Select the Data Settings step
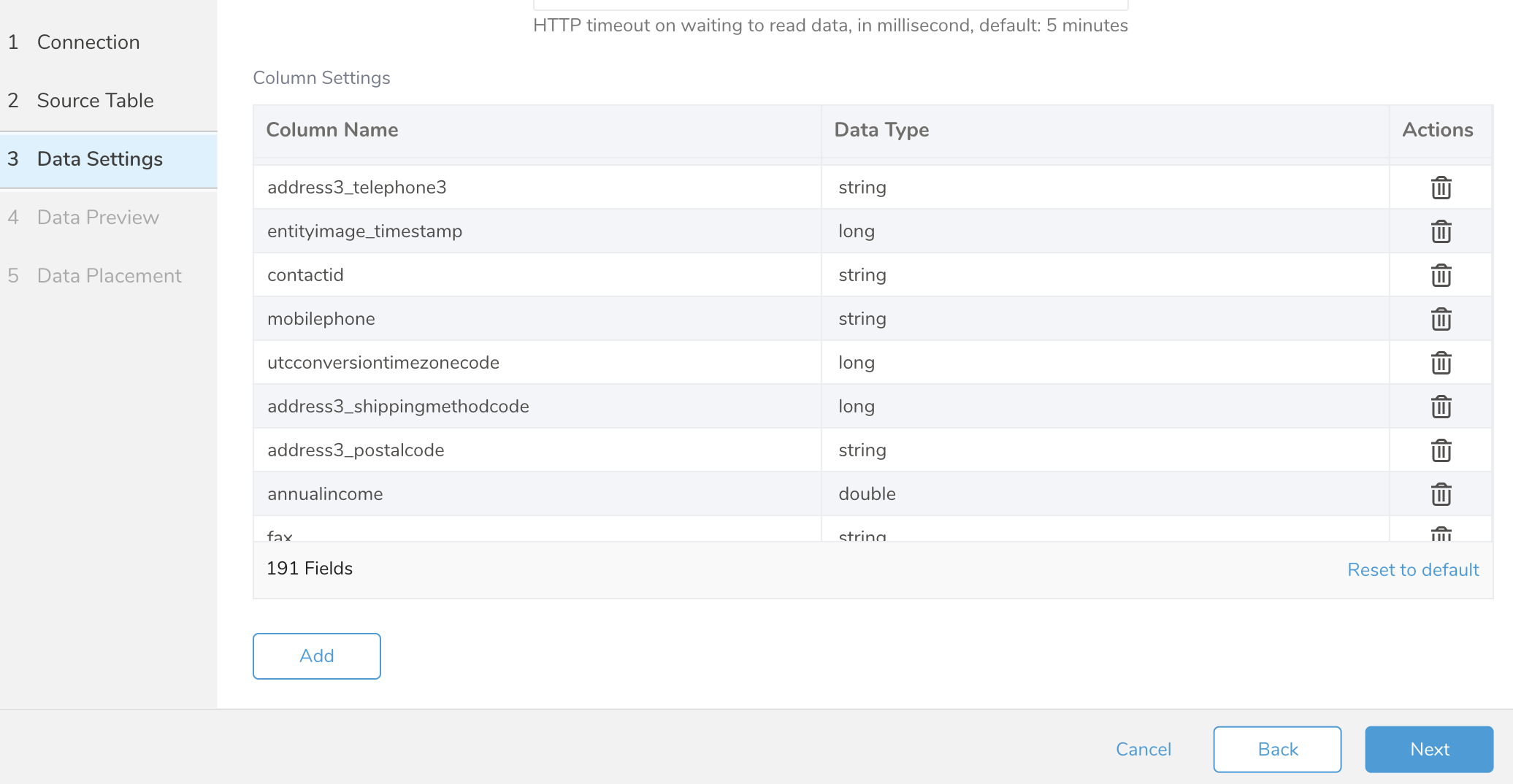This screenshot has width=1513, height=784. click(99, 159)
